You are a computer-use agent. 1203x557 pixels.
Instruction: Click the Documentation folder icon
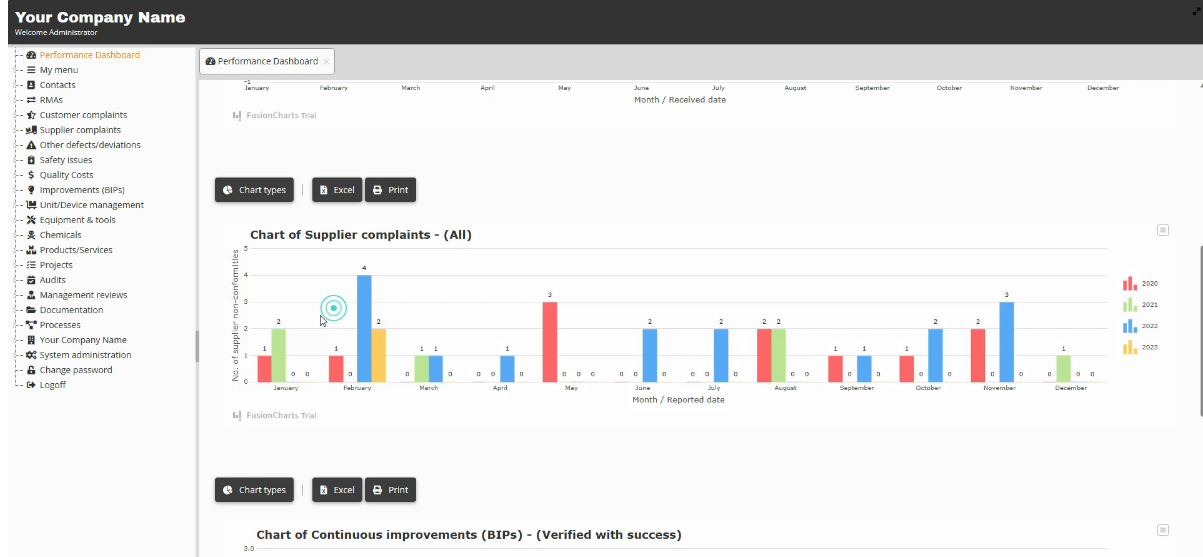tap(31, 310)
